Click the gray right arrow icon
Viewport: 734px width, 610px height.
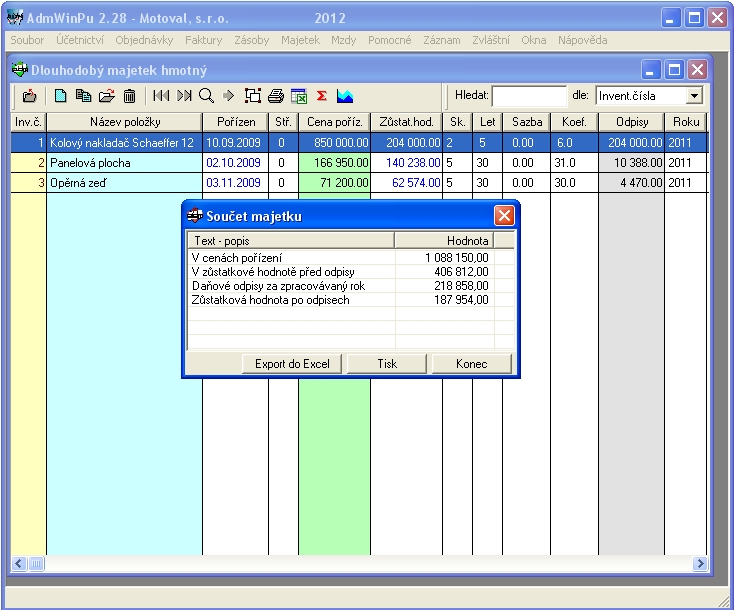point(228,96)
